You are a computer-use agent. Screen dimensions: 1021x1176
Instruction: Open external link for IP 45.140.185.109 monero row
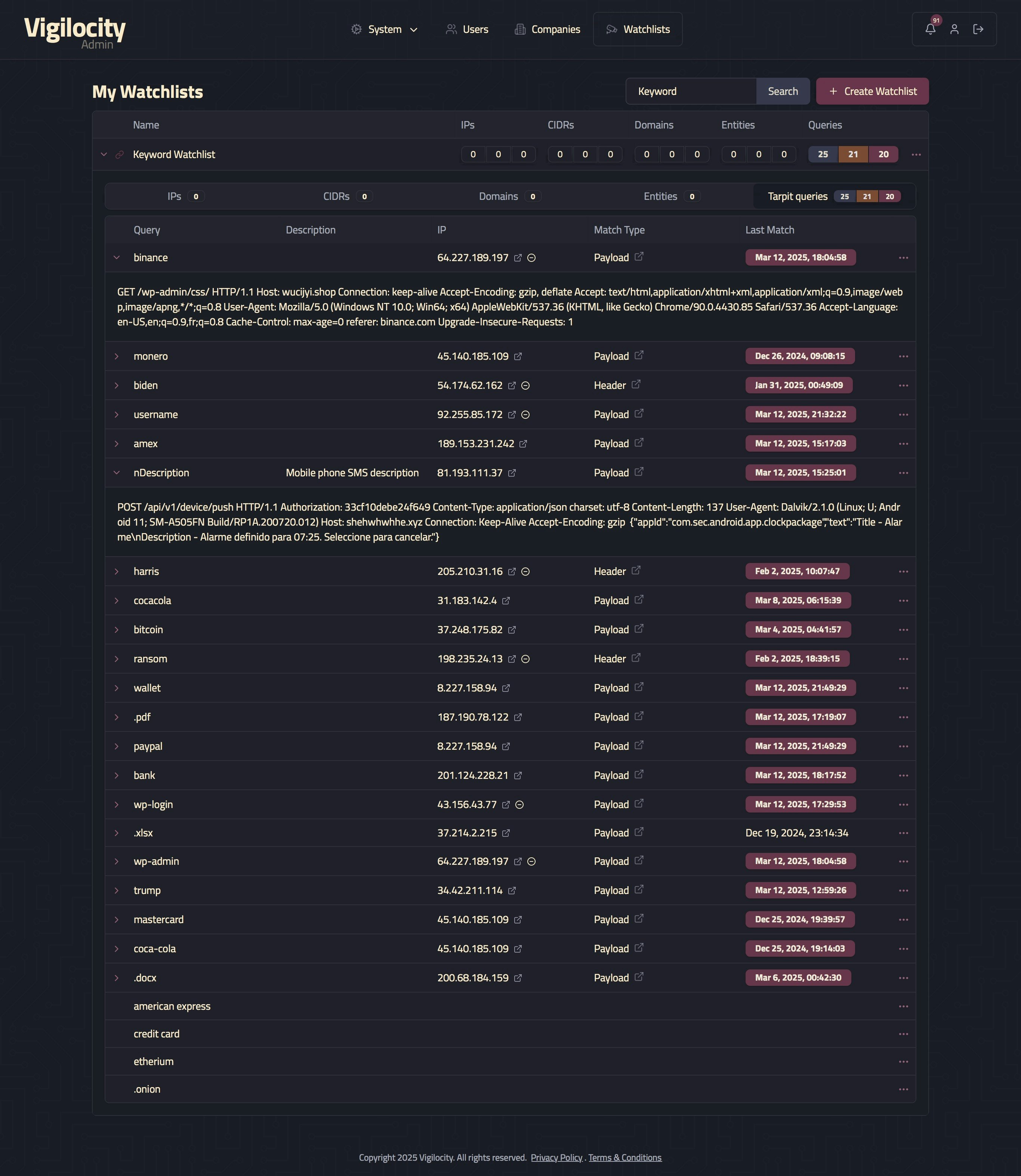(x=518, y=356)
